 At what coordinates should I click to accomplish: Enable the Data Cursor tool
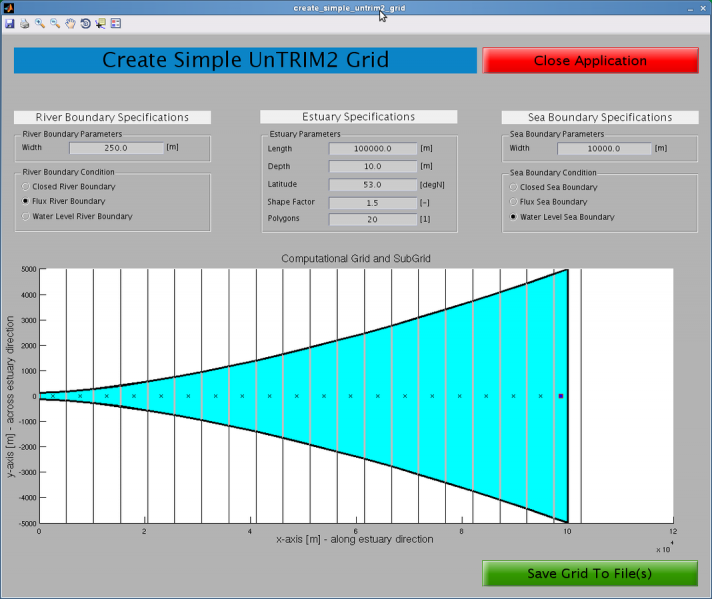pyautogui.click(x=100, y=23)
